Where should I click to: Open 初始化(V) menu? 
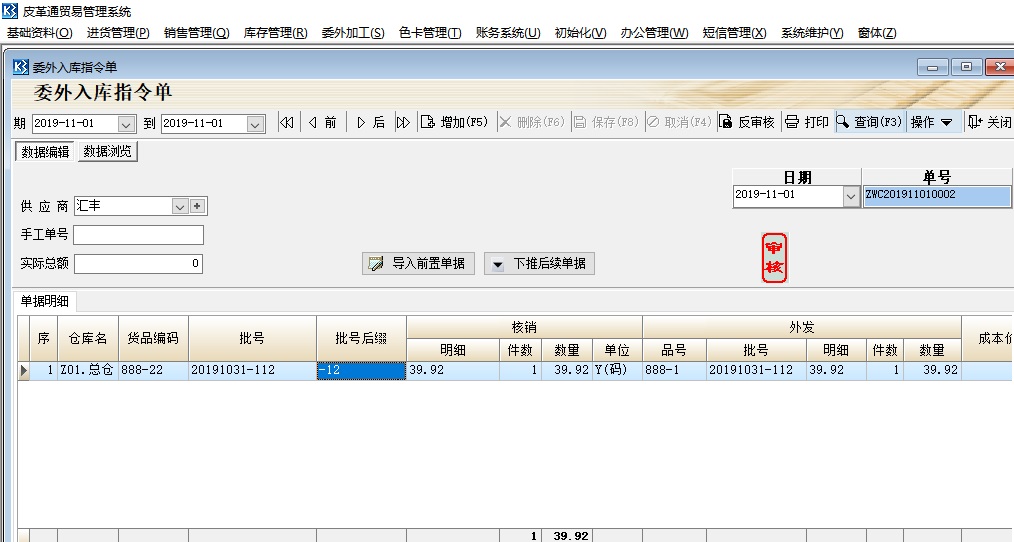[580, 33]
